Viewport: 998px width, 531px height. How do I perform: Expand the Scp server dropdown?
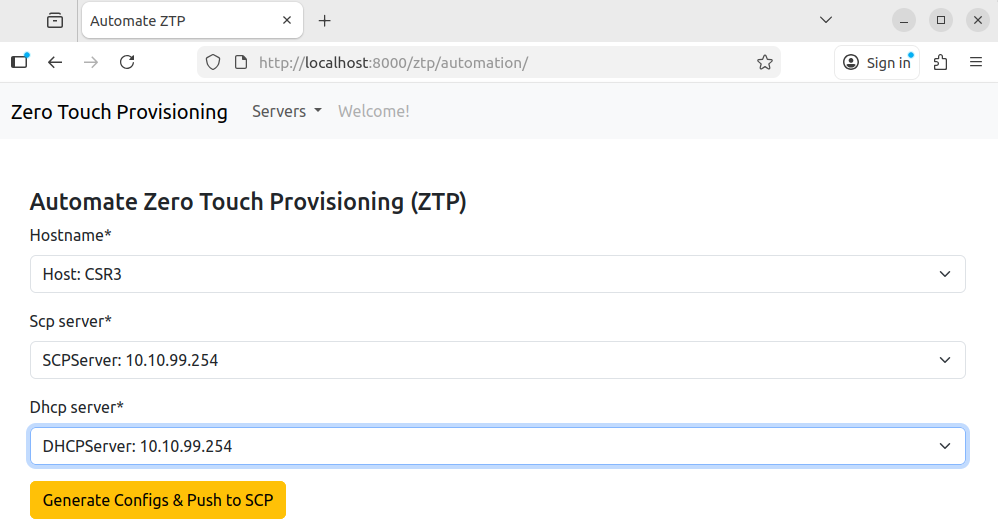tap(497, 360)
